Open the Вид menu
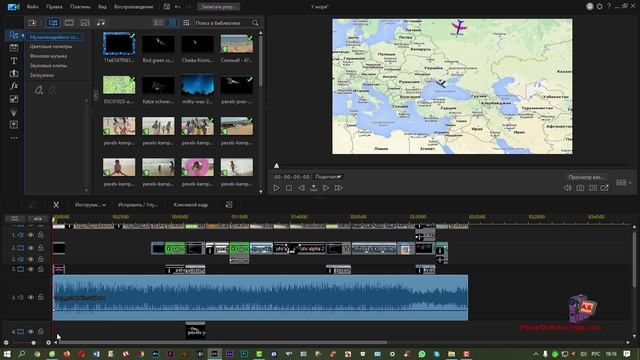640x360 pixels. point(102,7)
